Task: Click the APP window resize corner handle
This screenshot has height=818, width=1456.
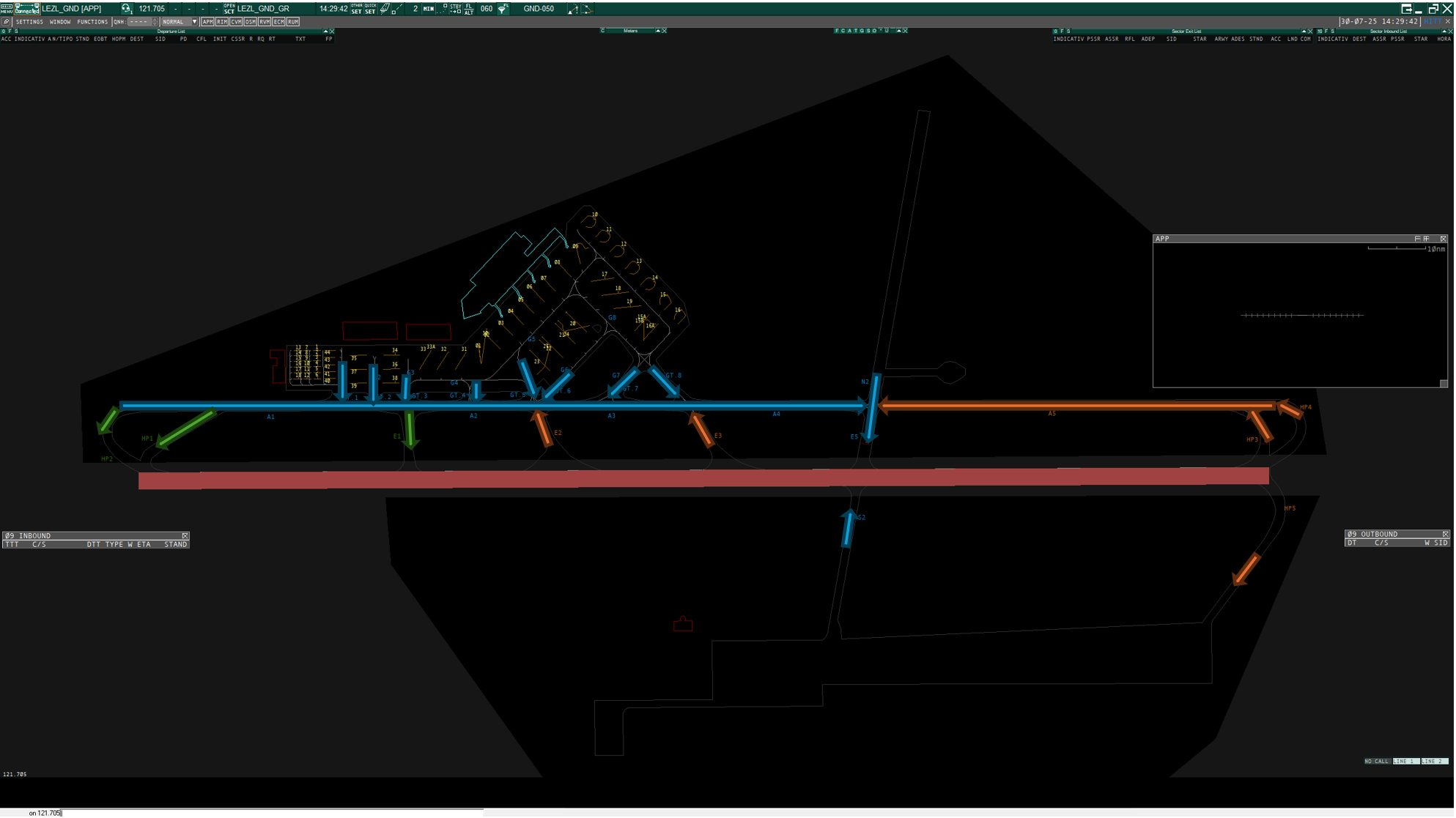Action: pyautogui.click(x=1446, y=384)
